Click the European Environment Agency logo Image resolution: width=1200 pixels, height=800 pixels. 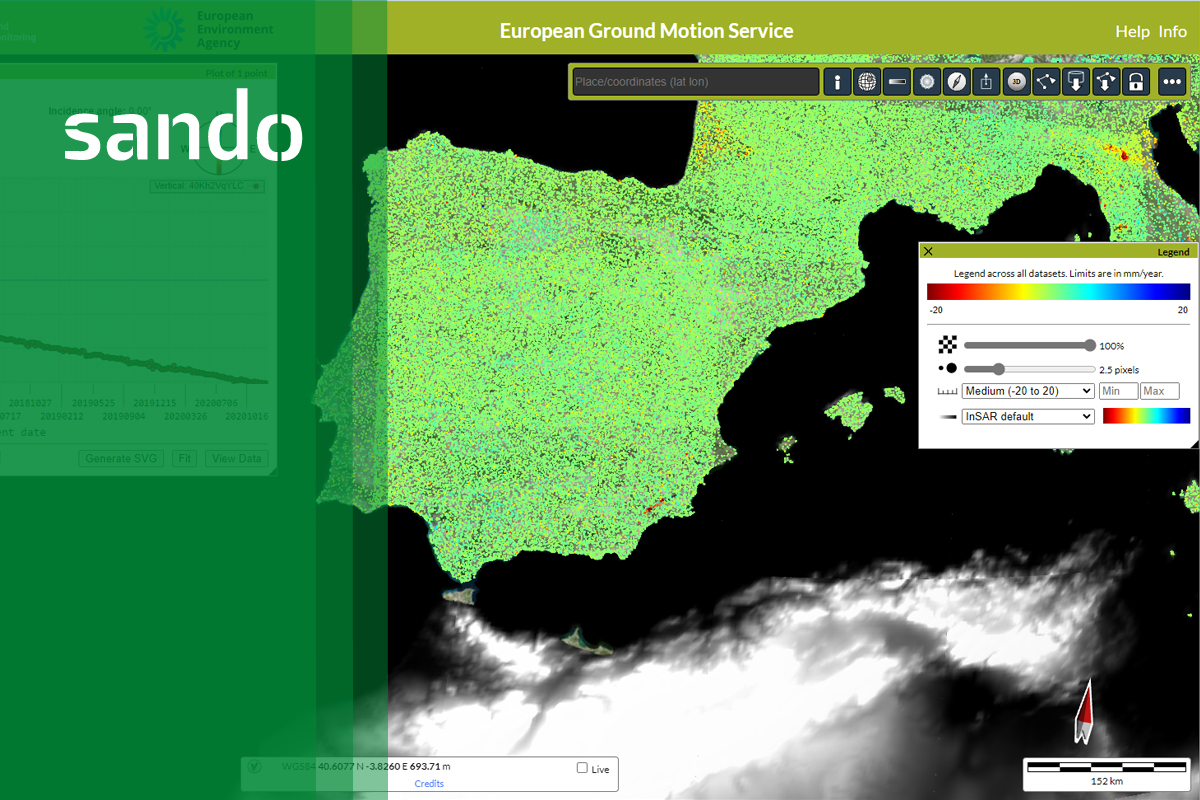tap(208, 29)
